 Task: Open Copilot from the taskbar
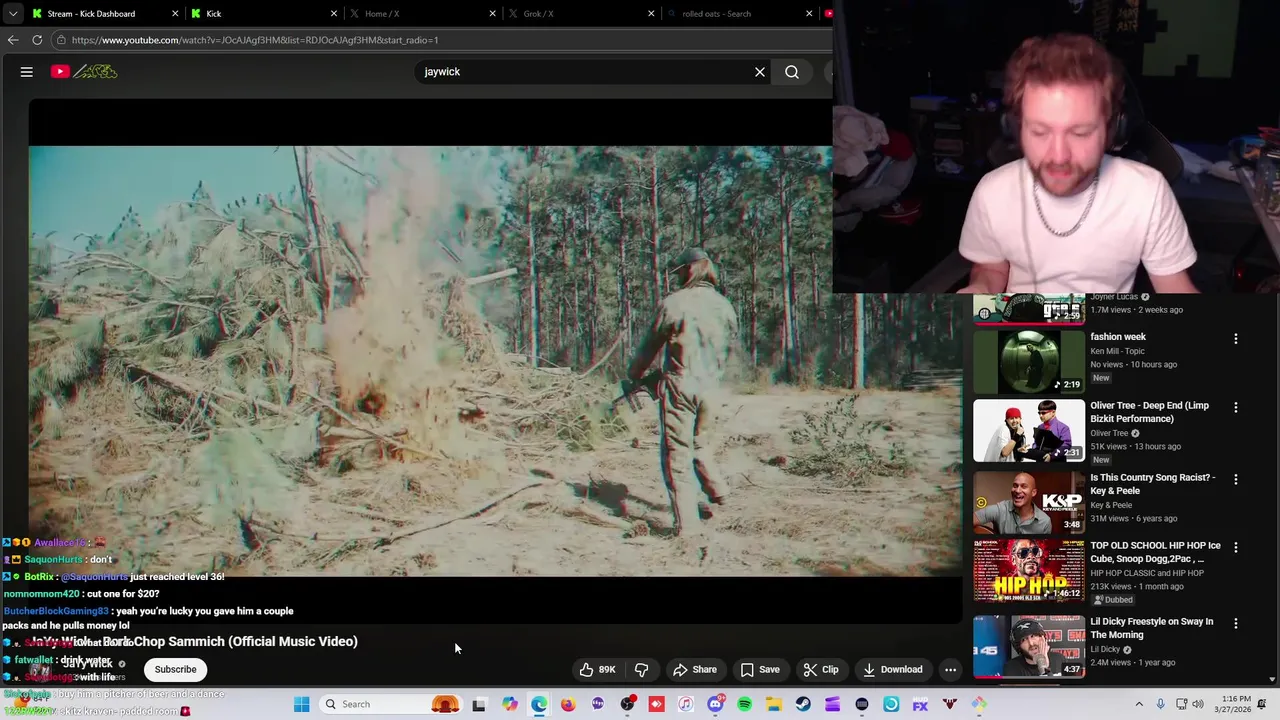pos(510,704)
